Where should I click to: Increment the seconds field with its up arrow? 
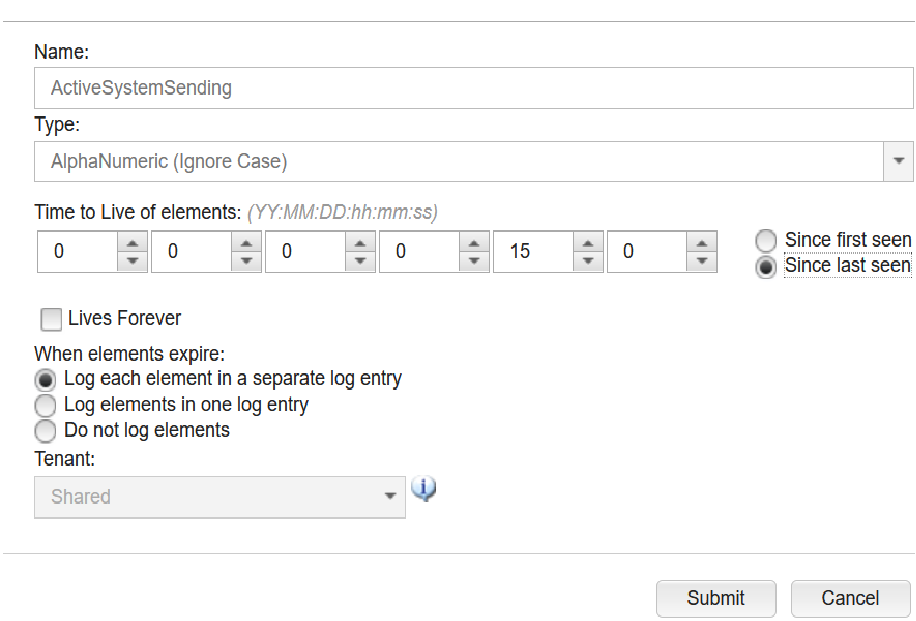[702, 245]
